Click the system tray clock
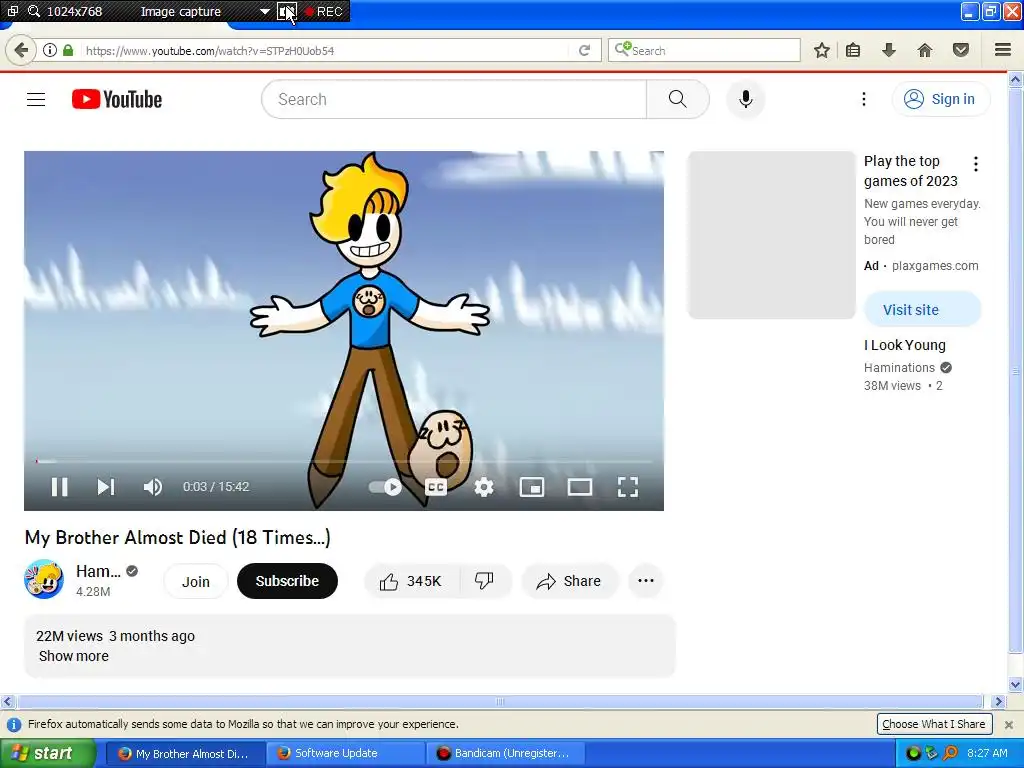This screenshot has width=1024, height=768. coord(987,753)
